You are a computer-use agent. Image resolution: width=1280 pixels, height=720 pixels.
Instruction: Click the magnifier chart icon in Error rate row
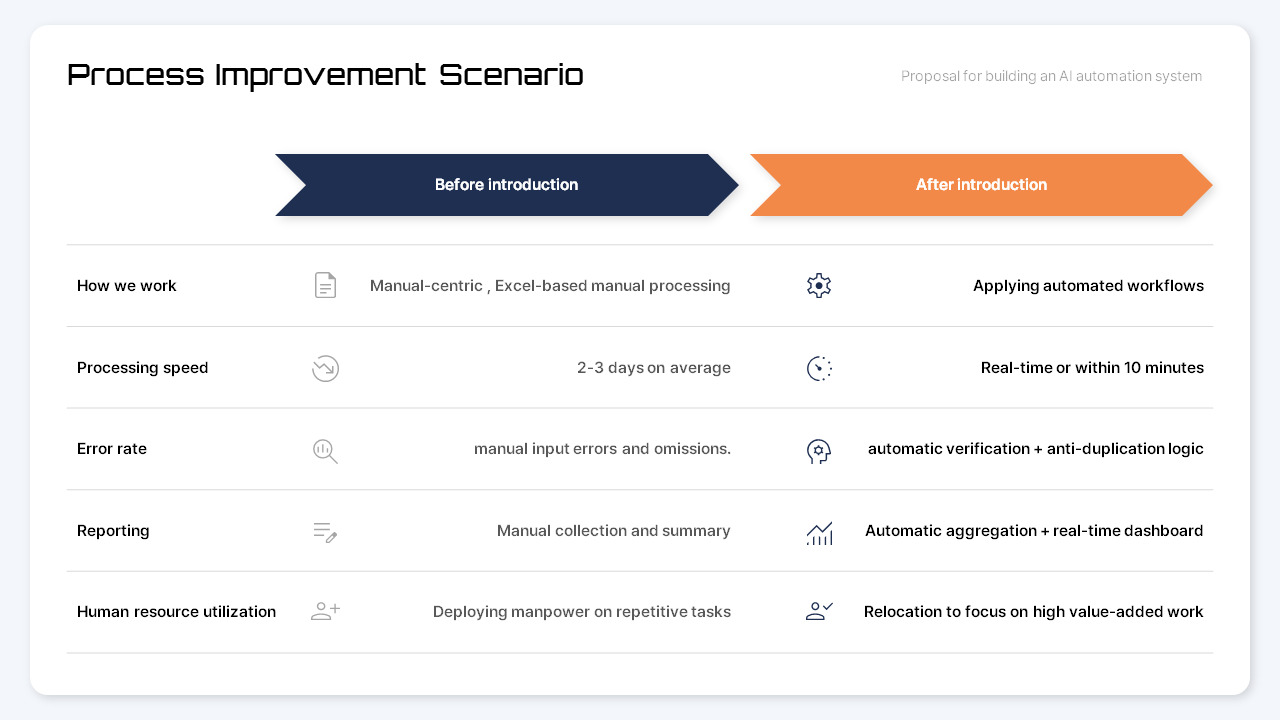[325, 450]
